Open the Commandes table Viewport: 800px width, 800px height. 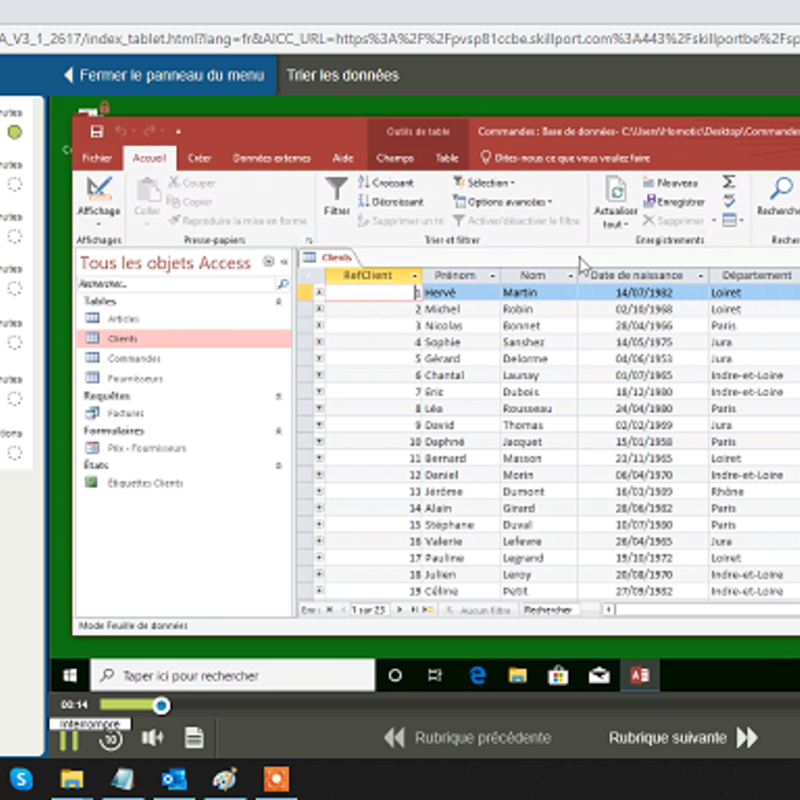(134, 359)
